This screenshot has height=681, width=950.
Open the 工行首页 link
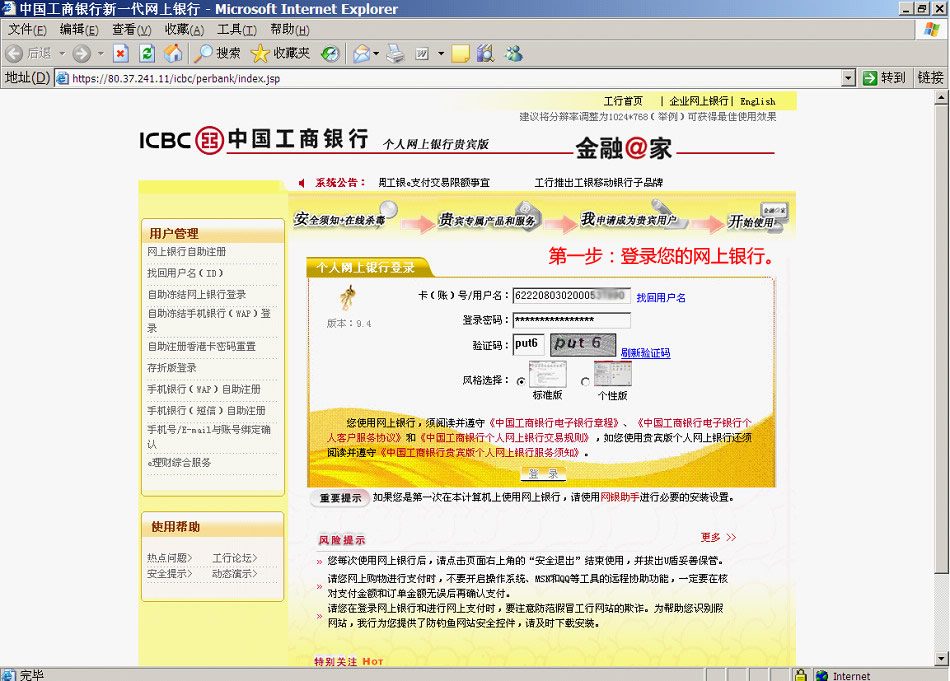[x=623, y=101]
